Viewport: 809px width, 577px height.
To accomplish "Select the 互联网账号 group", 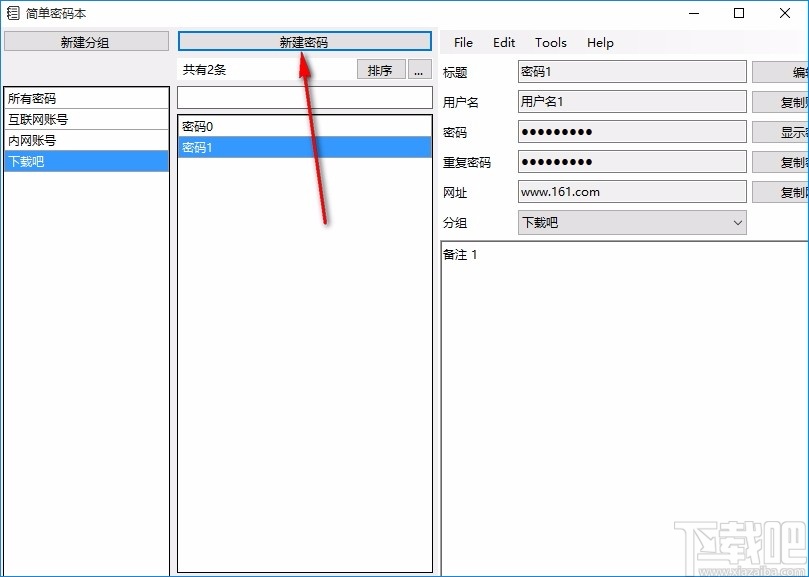I will pos(87,119).
